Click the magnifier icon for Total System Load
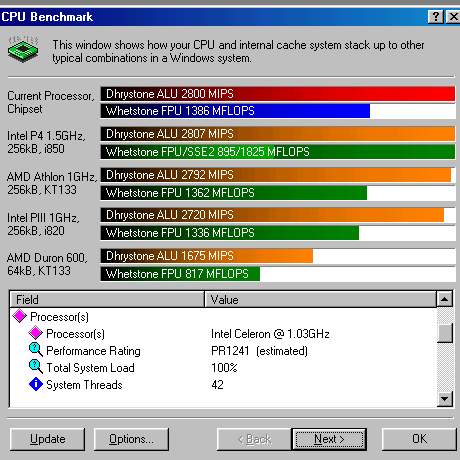This screenshot has height=460, width=460. pos(35,367)
